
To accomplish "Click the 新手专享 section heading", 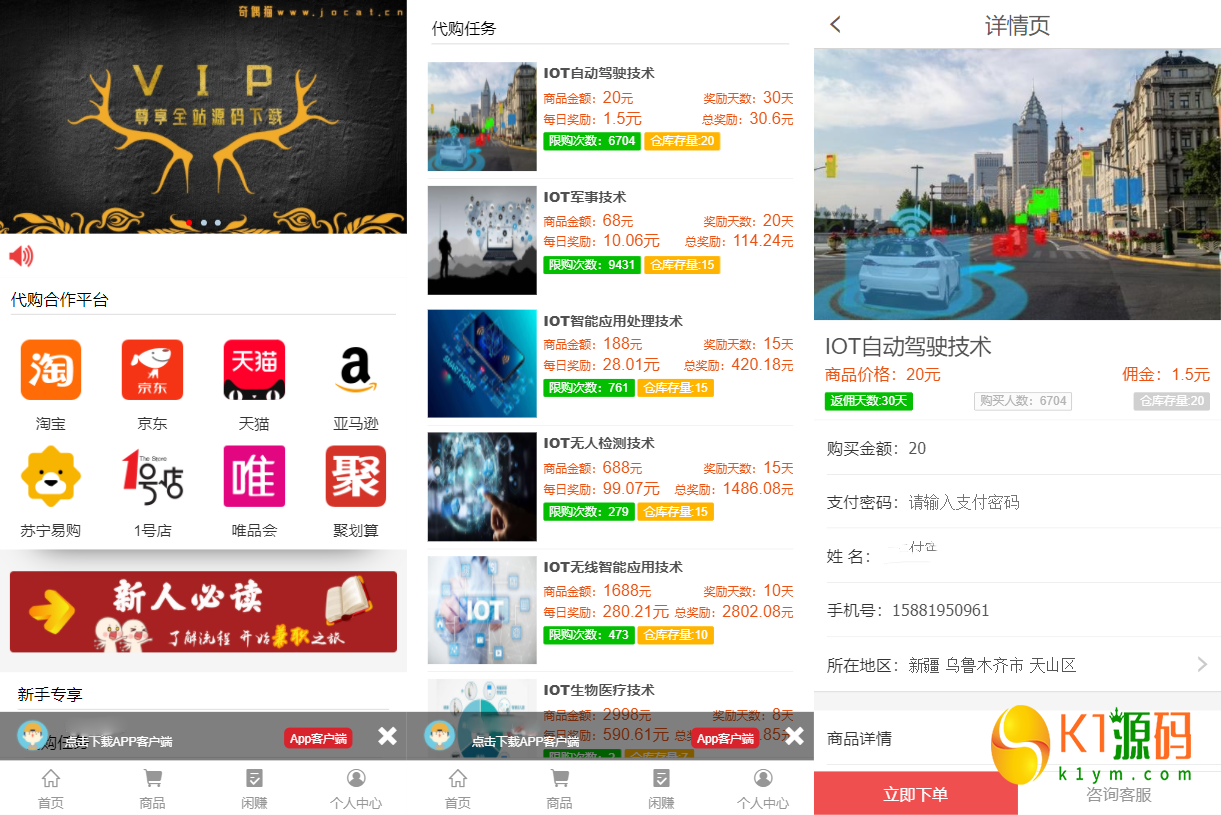I will 50,694.
